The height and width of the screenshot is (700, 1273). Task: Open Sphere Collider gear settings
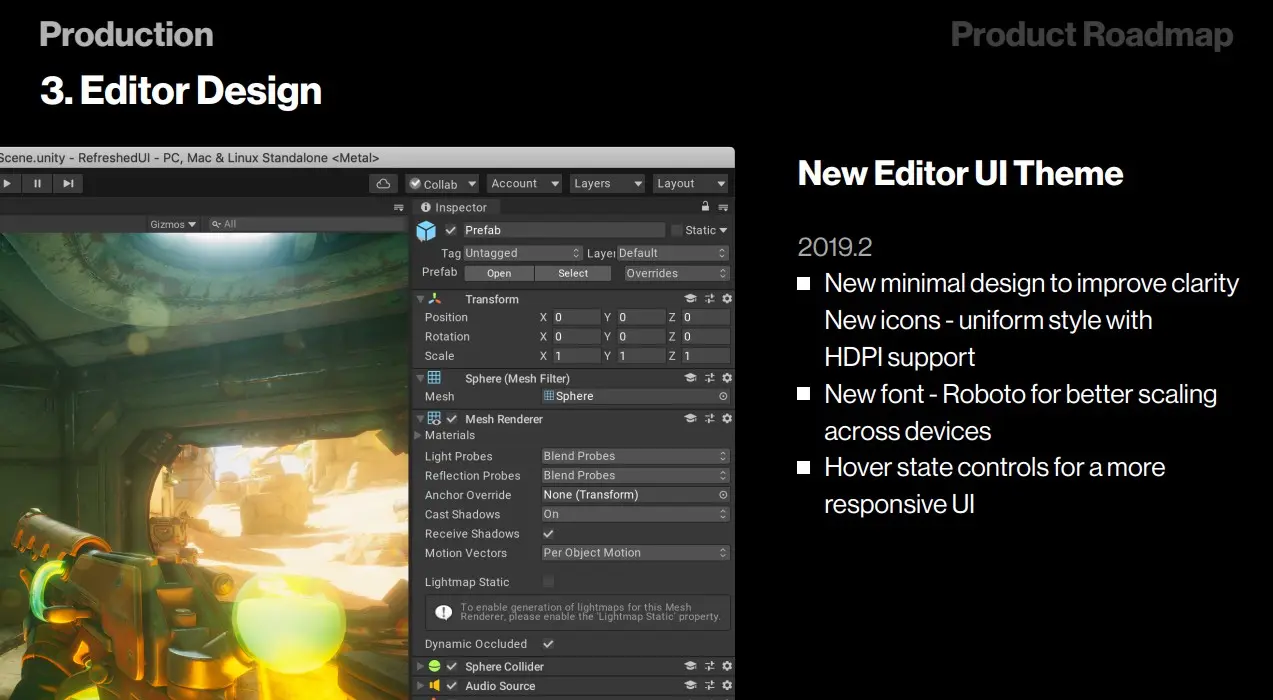click(x=727, y=666)
